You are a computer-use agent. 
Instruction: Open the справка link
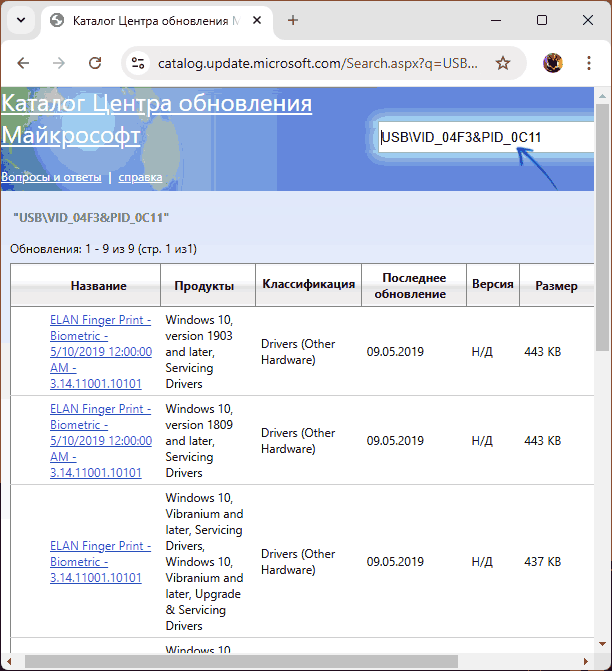(140, 177)
